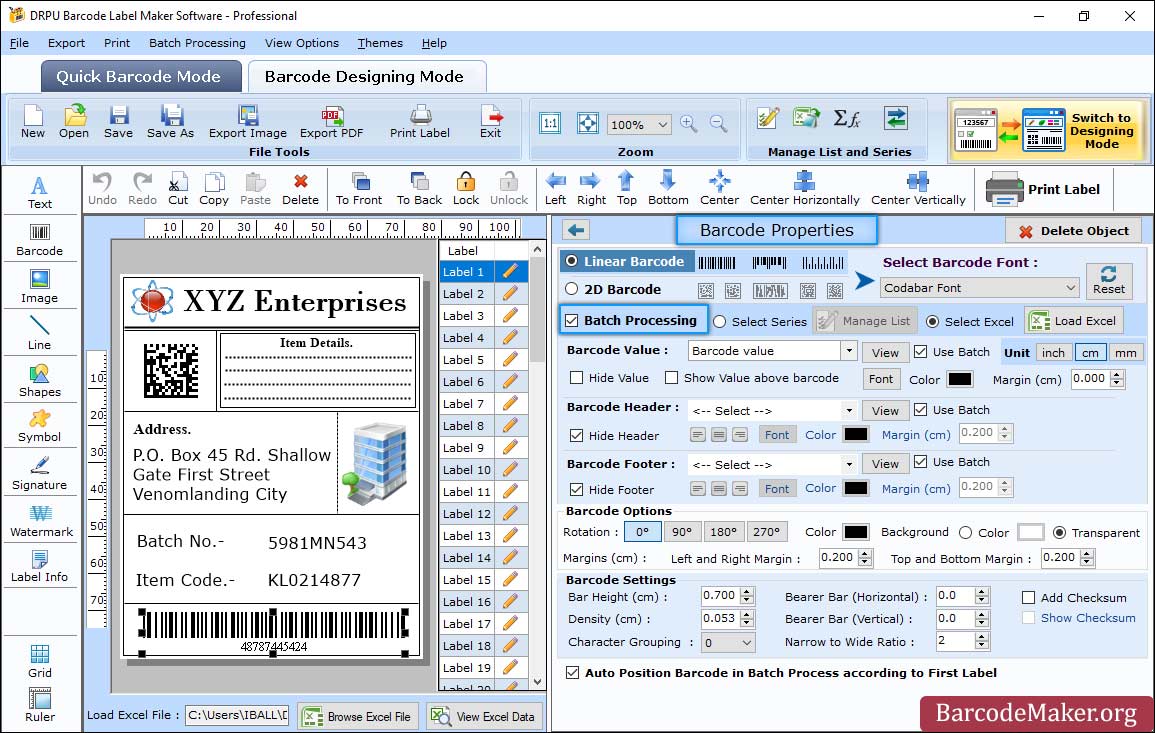Open the Batch Processing menu
This screenshot has height=733, width=1155.
tap(197, 43)
